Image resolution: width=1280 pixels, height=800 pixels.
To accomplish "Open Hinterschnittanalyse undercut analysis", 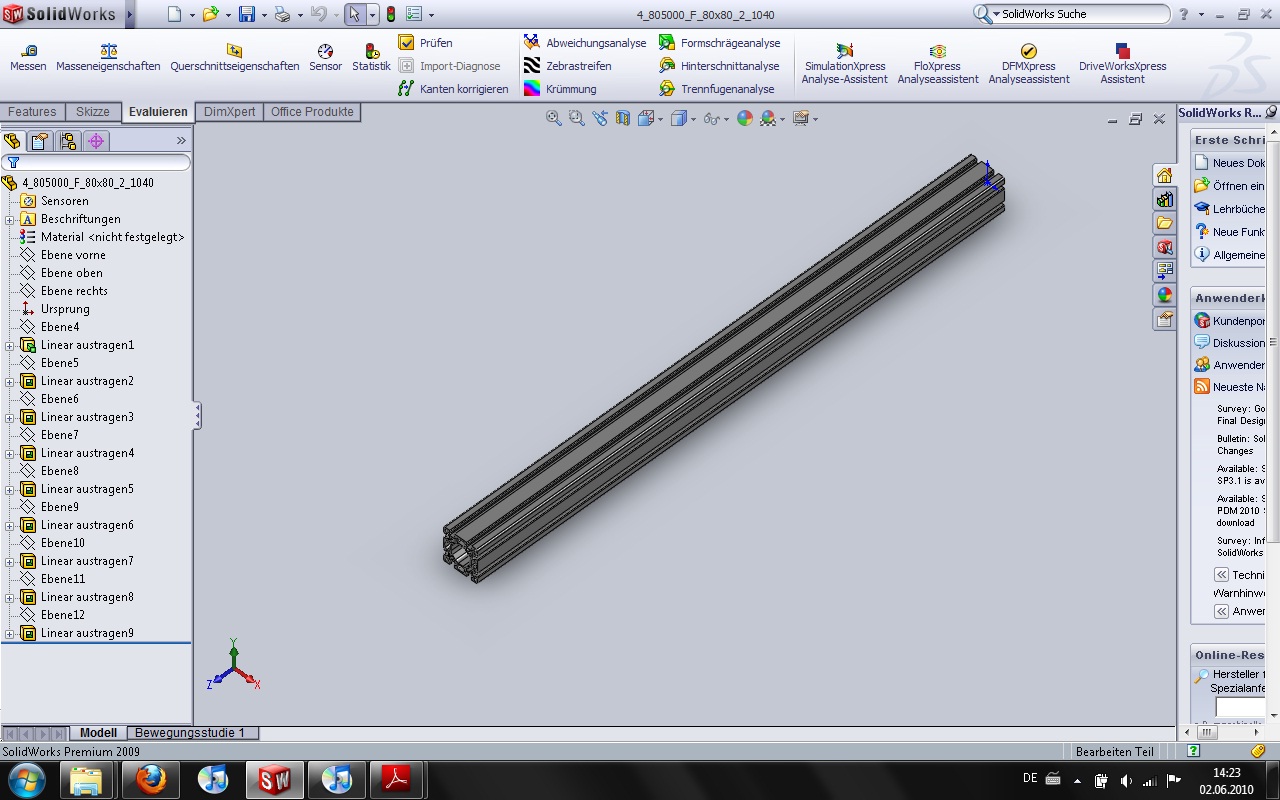I will pyautogui.click(x=719, y=66).
